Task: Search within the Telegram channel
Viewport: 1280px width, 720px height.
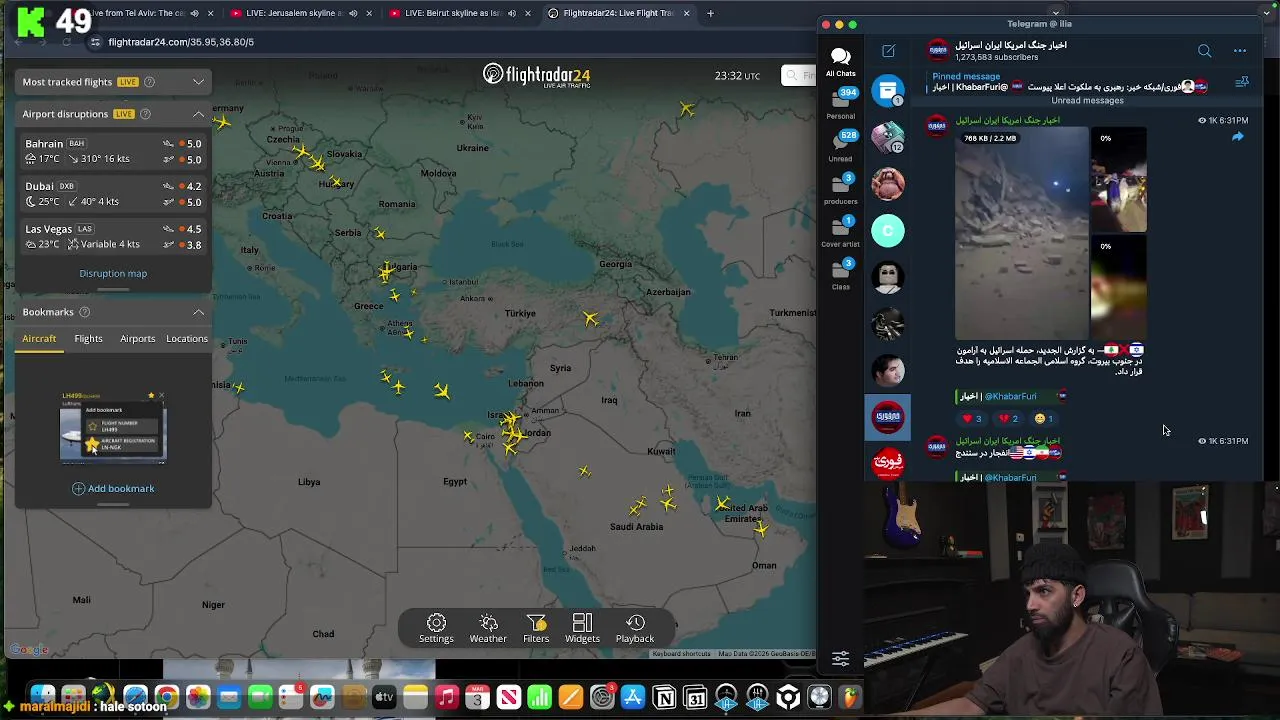Action: (x=1204, y=51)
